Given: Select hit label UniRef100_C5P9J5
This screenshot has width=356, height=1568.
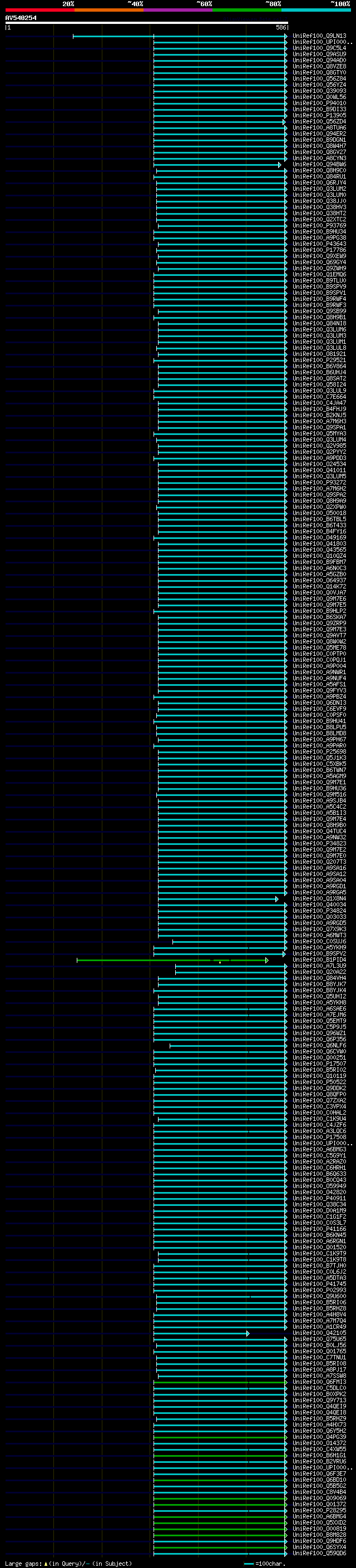Looking at the screenshot, I should click(319, 1027).
